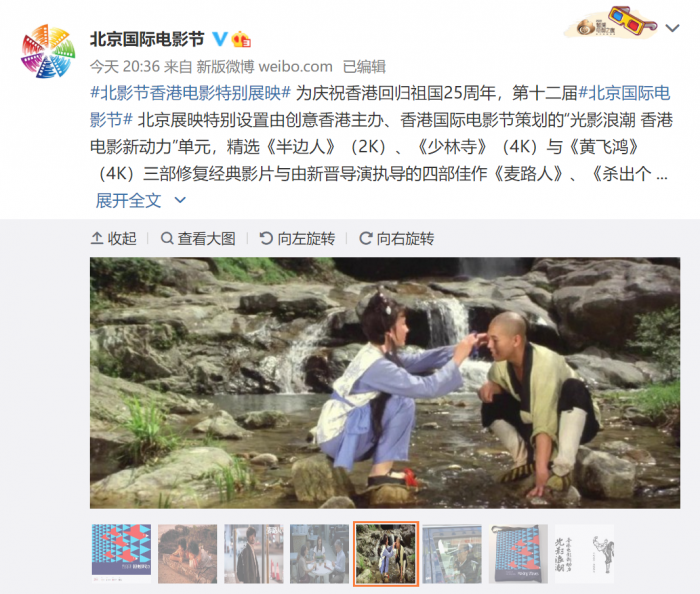
Task: Select the last calligraphy thumbnail
Action: click(x=584, y=554)
